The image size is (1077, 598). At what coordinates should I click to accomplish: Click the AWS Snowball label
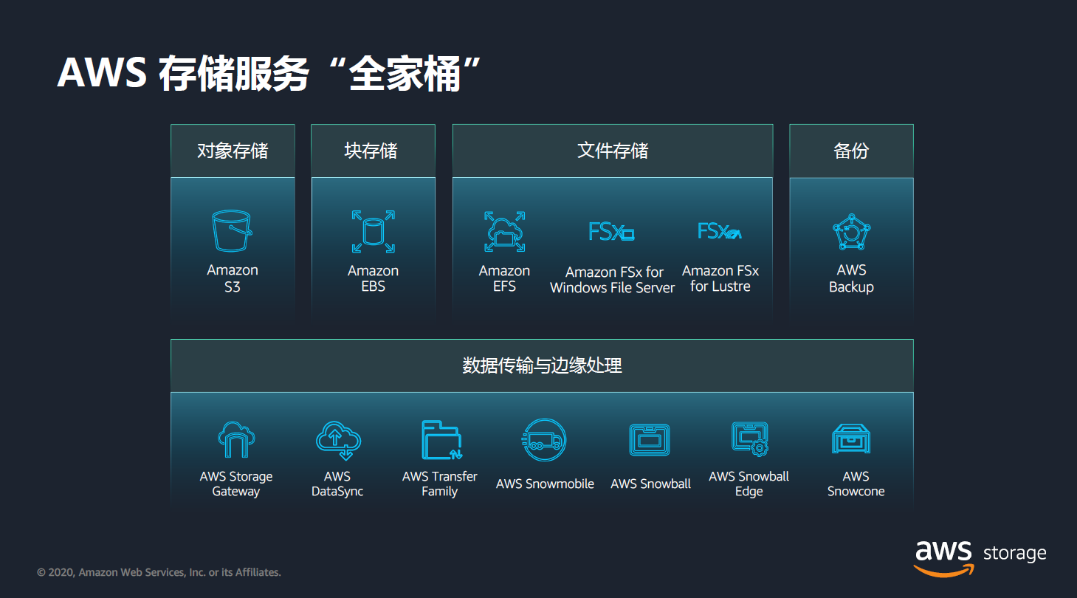coord(650,483)
